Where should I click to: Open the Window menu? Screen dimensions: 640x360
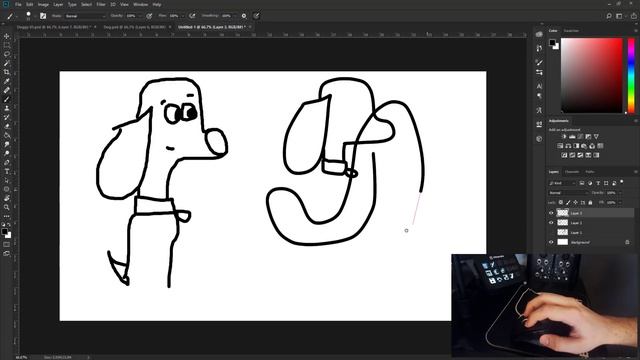click(140, 4)
